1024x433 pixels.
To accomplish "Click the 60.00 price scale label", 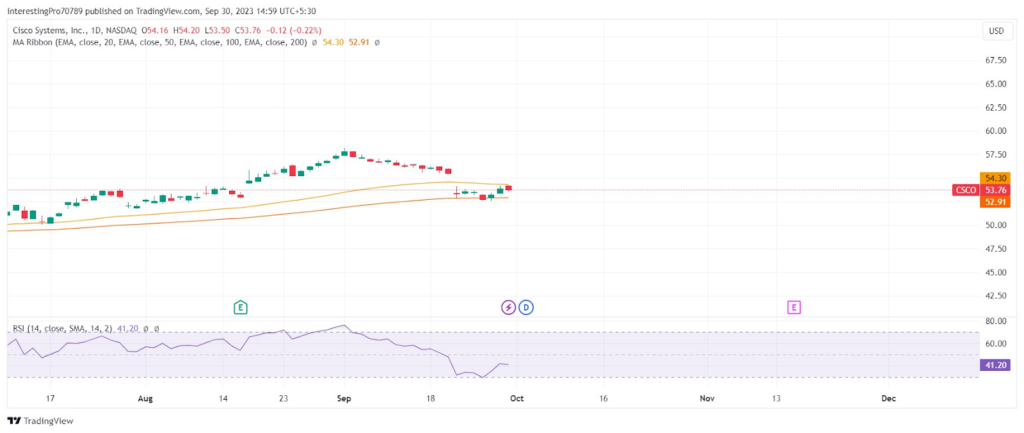I will click(996, 131).
